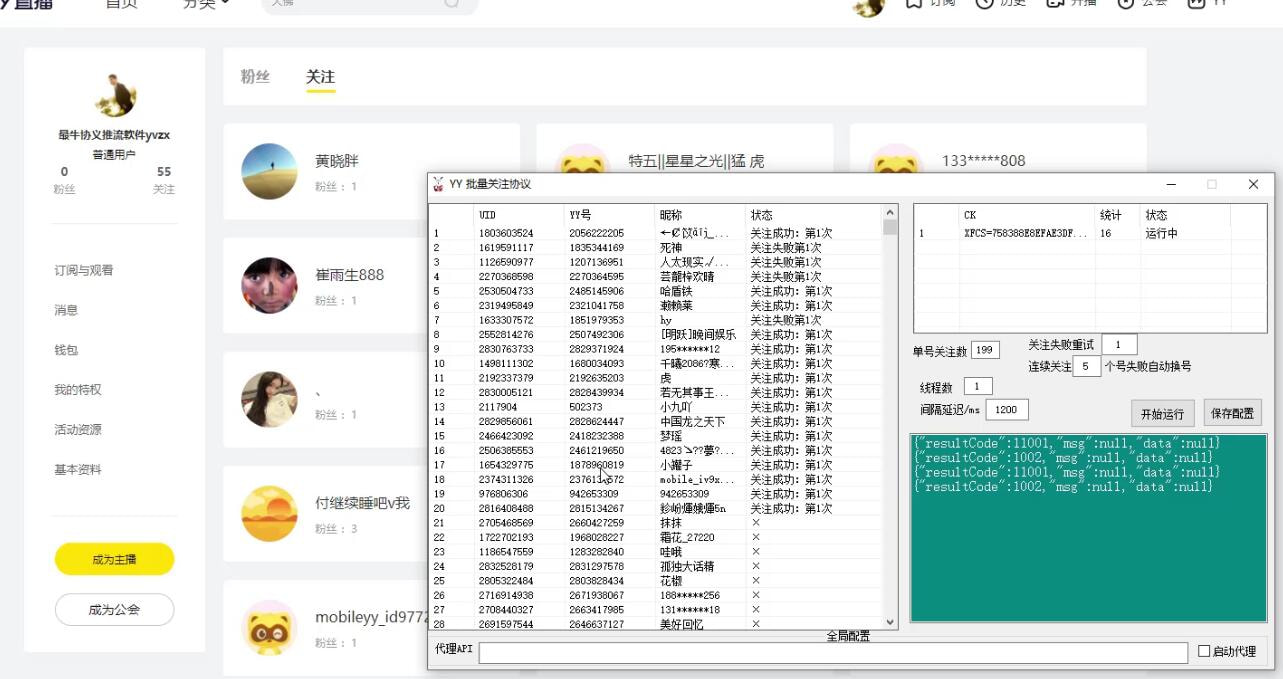Select the row with nickname 中国龙之天下

656,422
